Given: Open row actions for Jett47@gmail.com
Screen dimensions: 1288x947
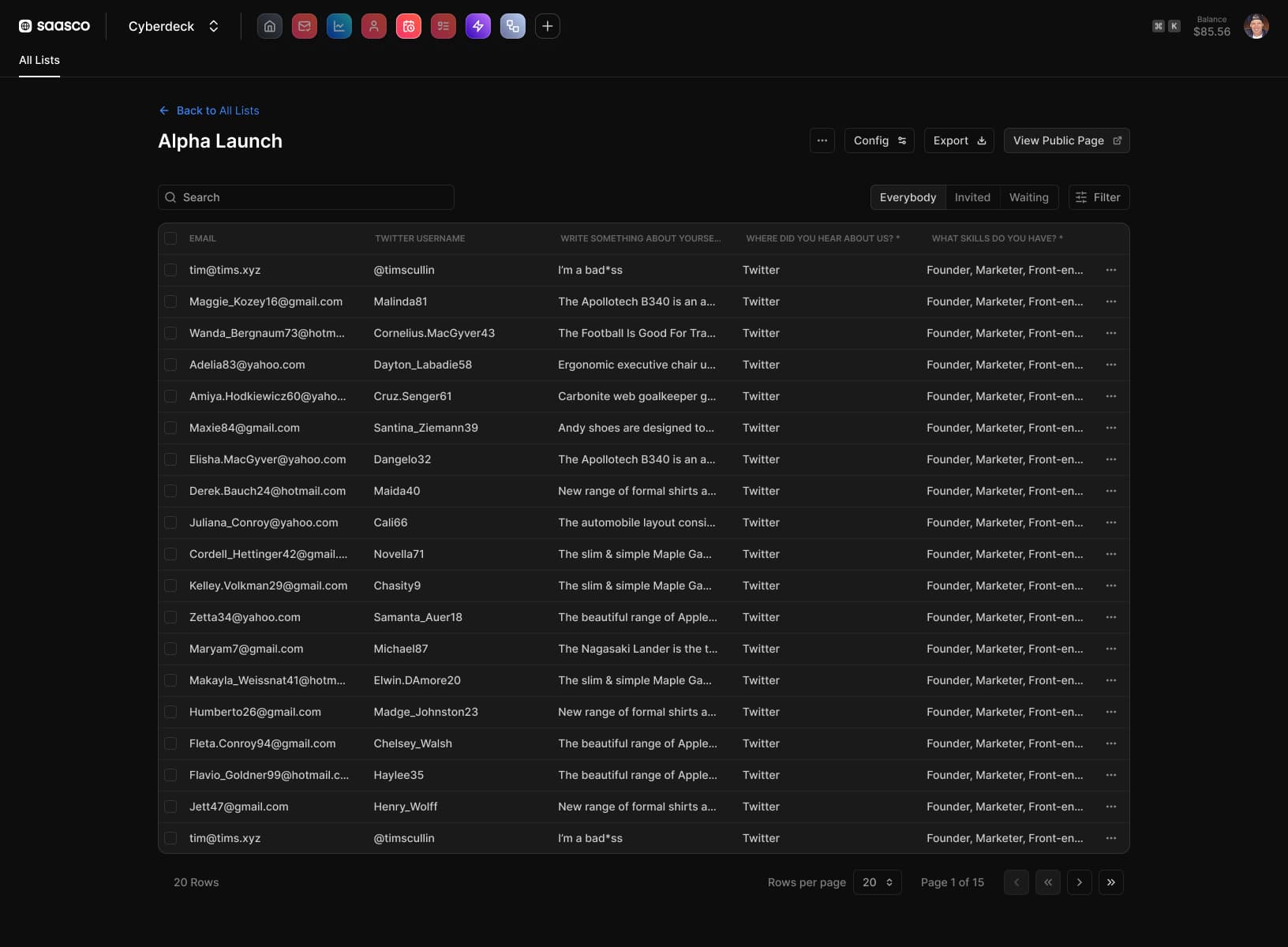Looking at the screenshot, I should pos(1110,807).
